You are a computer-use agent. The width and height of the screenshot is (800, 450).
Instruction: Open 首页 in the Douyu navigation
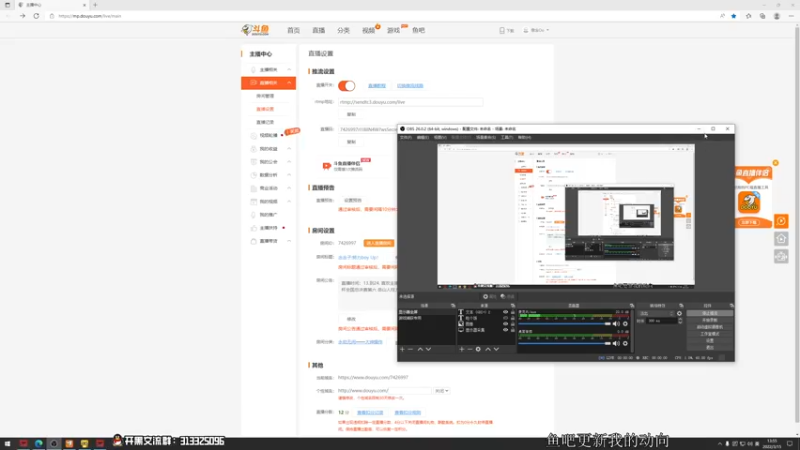(x=293, y=31)
